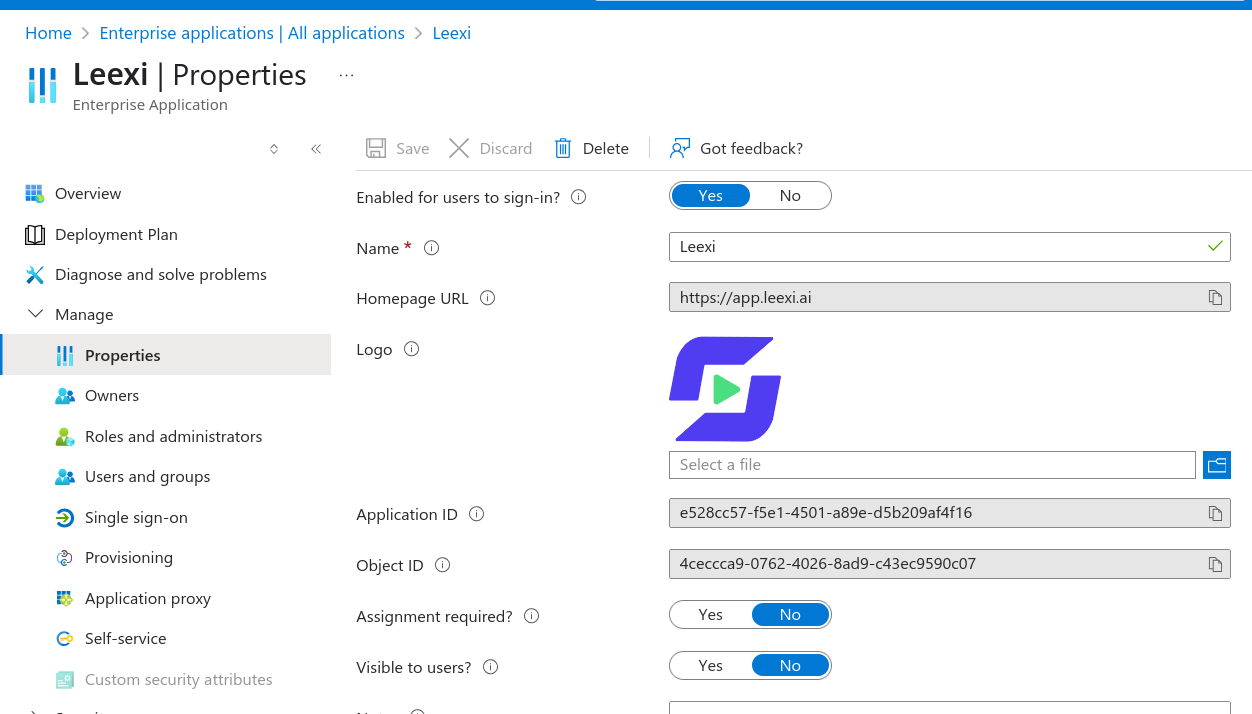Viewport: 1252px width, 714px height.
Task: Click the Provisioning icon in sidebar
Action: tap(65, 558)
